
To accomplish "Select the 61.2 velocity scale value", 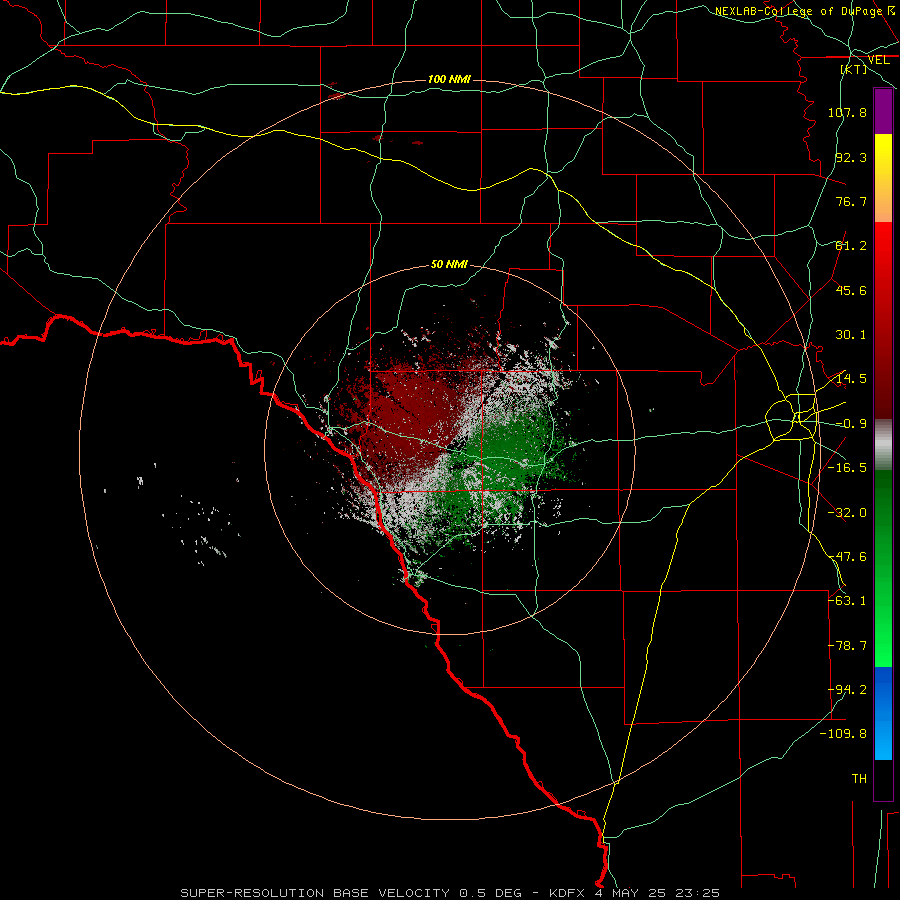I will click(x=851, y=246).
